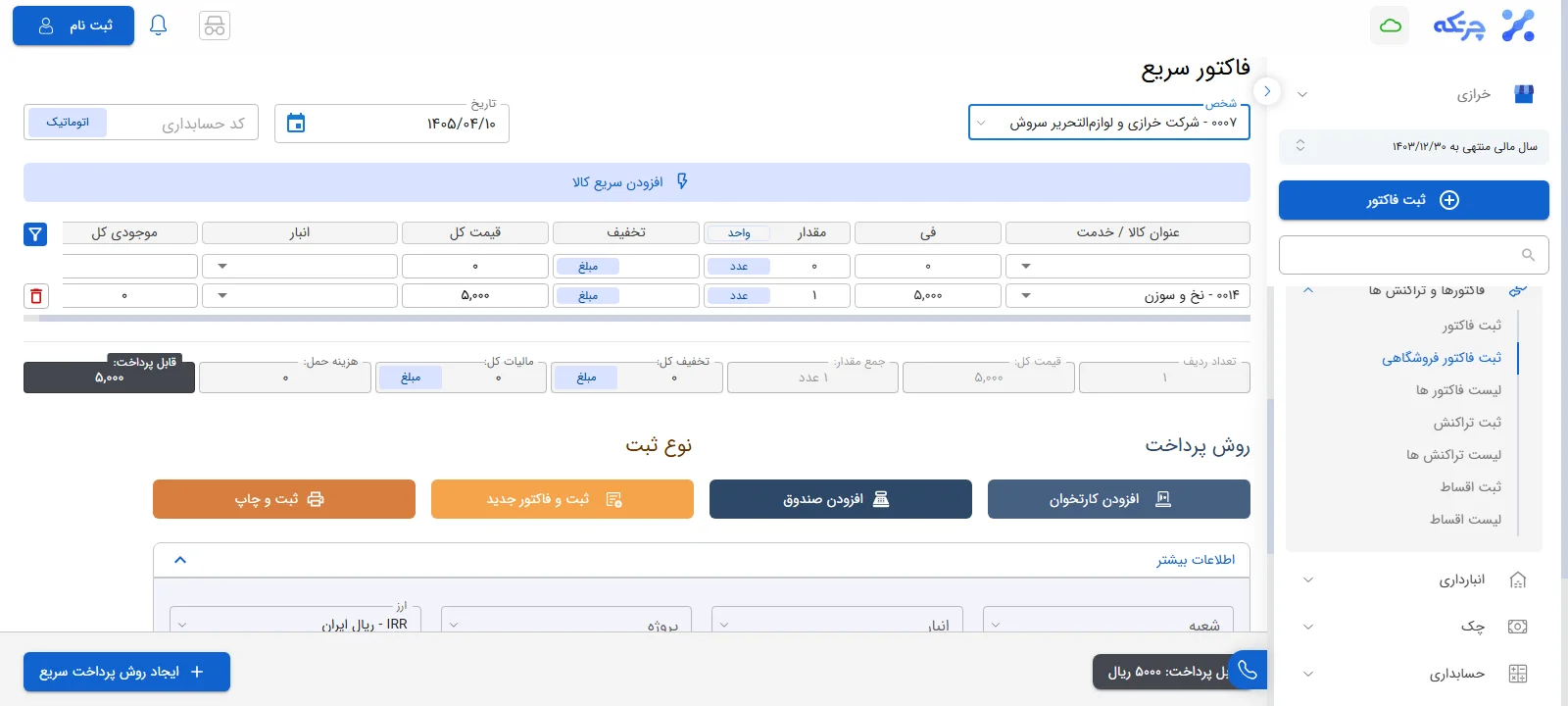The height and width of the screenshot is (706, 1568).
Task: Open لیست تراکنش ها menu item
Action: [x=1453, y=455]
